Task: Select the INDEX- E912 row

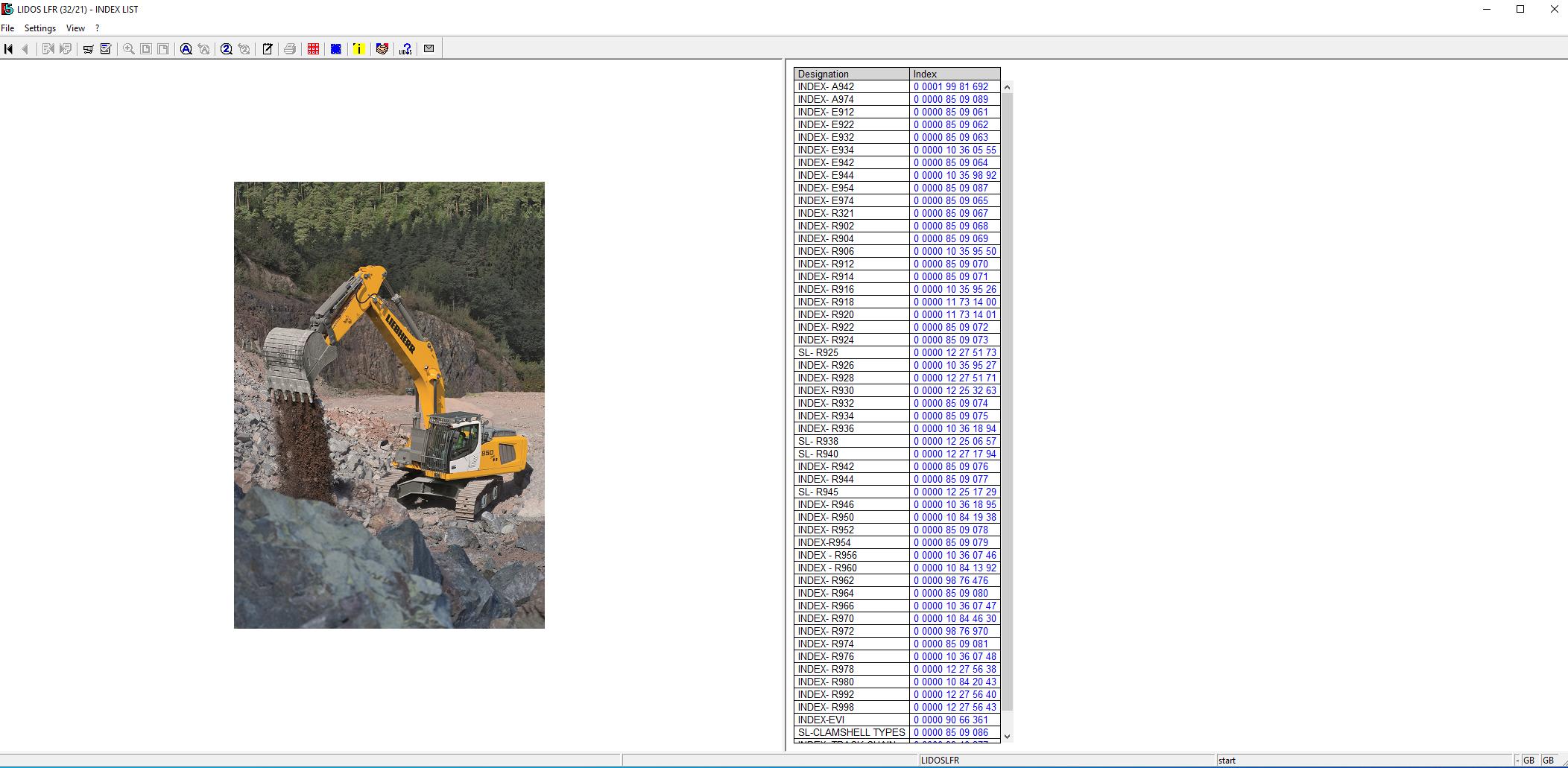Action: coord(897,112)
